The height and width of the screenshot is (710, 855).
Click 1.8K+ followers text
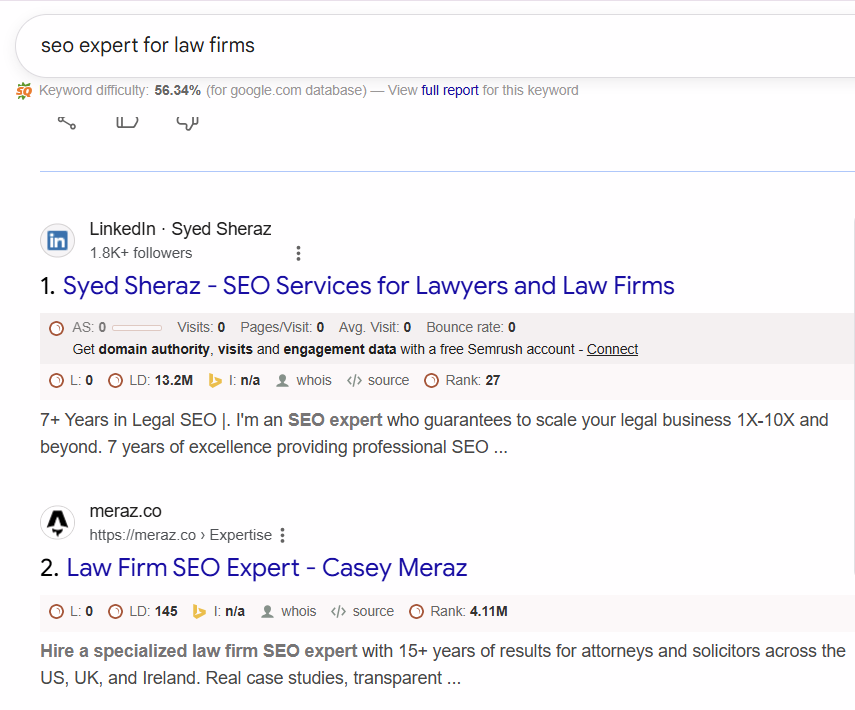(x=141, y=253)
